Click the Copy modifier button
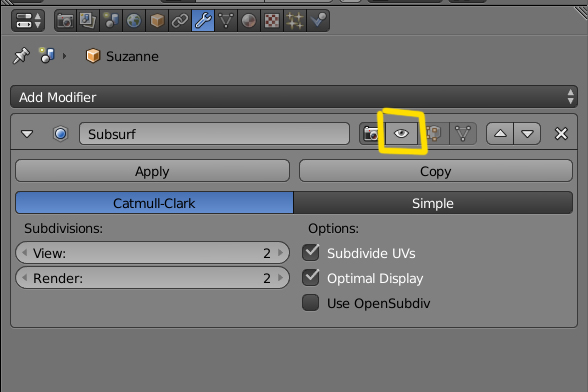 tap(436, 171)
